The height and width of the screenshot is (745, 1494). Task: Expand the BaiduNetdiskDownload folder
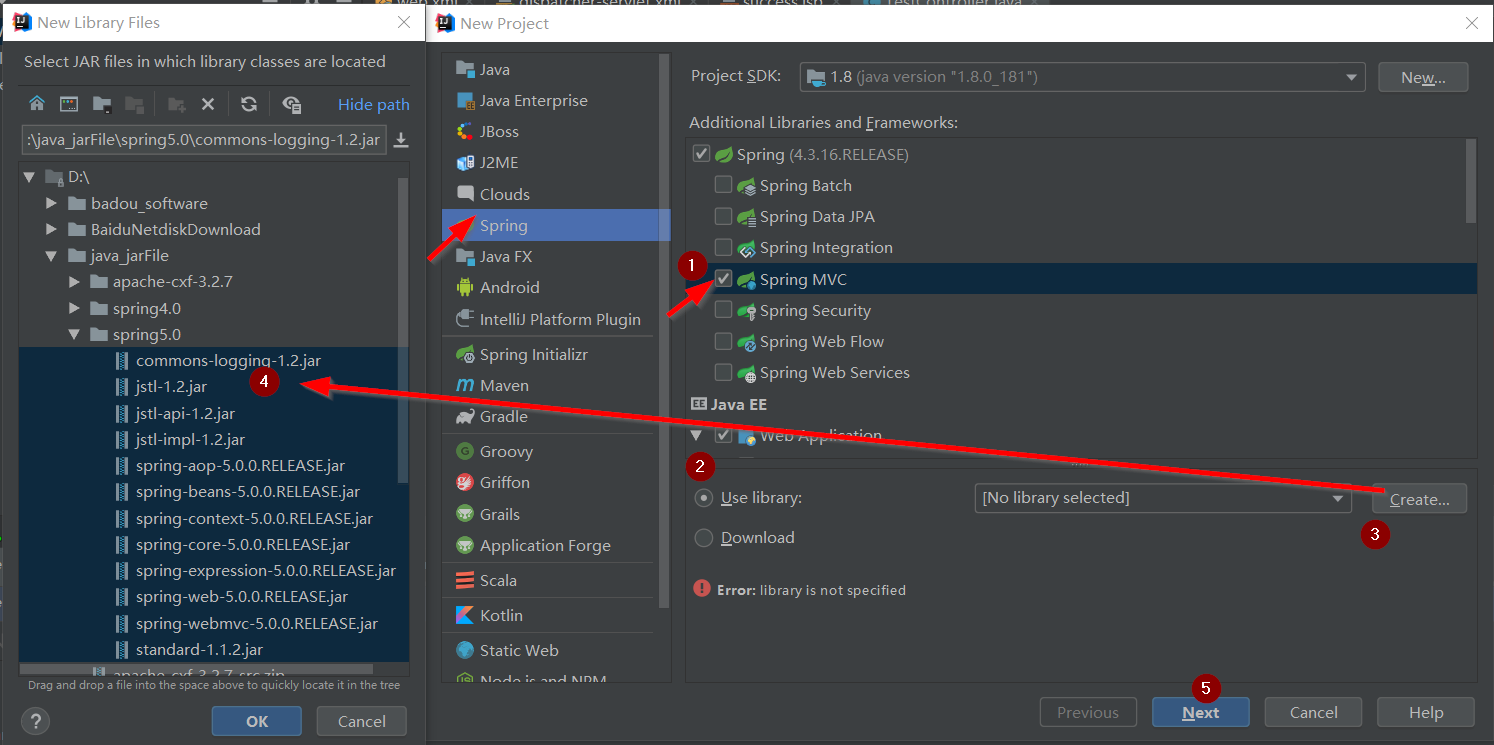tap(52, 229)
